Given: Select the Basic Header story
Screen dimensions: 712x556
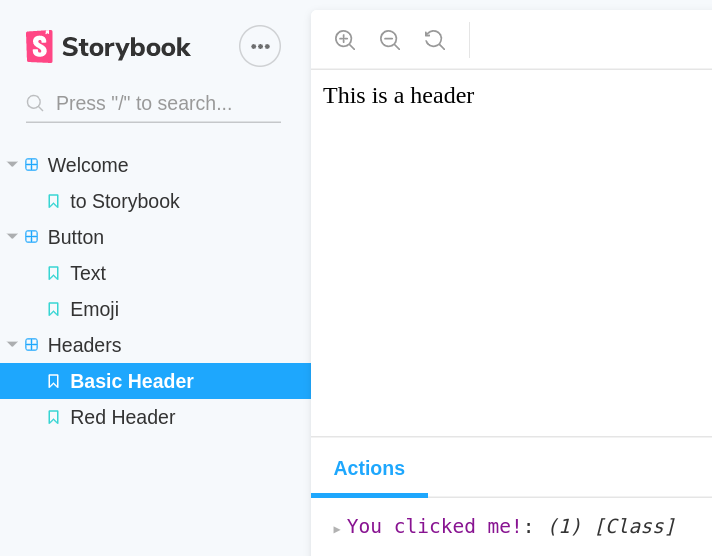Looking at the screenshot, I should pos(155,381).
